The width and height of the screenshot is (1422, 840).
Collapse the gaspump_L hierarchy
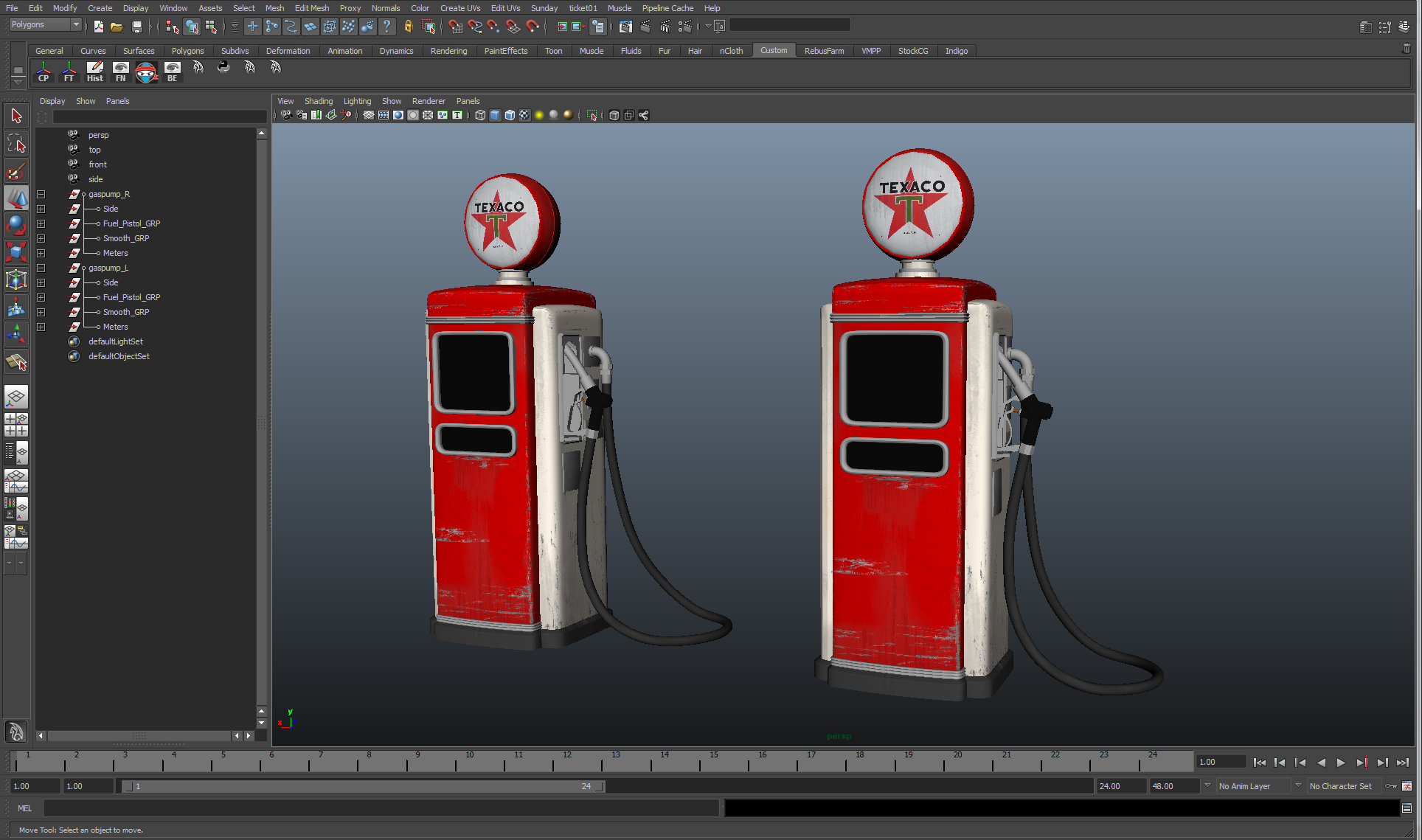click(41, 268)
